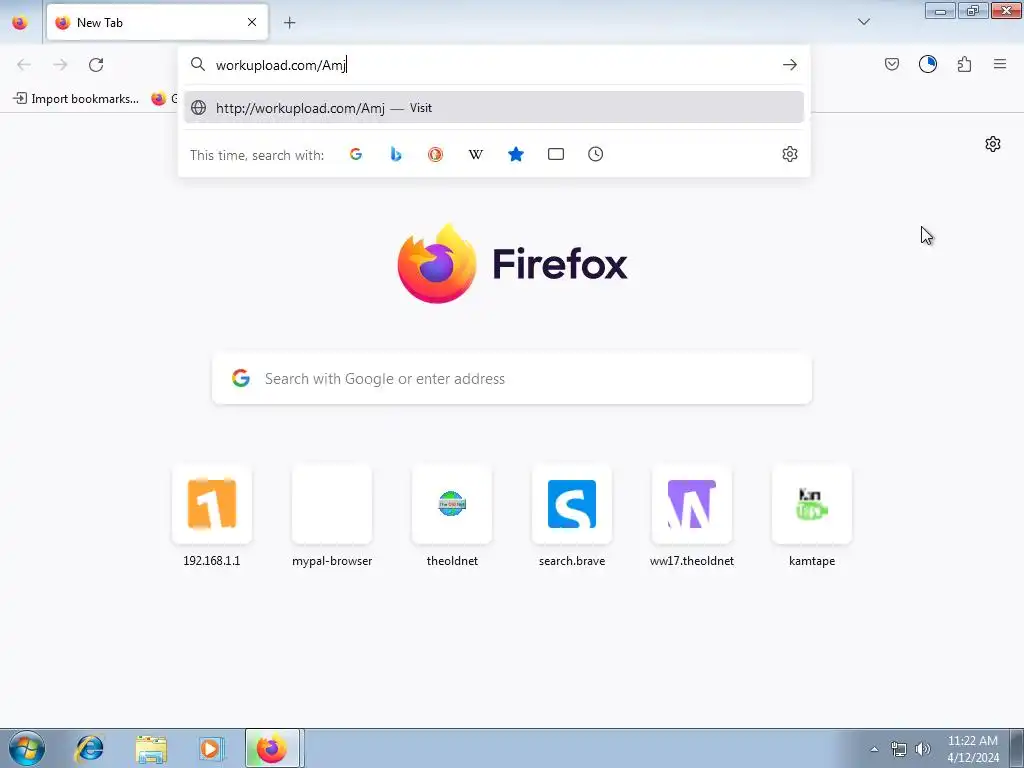Click the Search with Google field
Viewport: 1024px width, 768px height.
pos(512,379)
